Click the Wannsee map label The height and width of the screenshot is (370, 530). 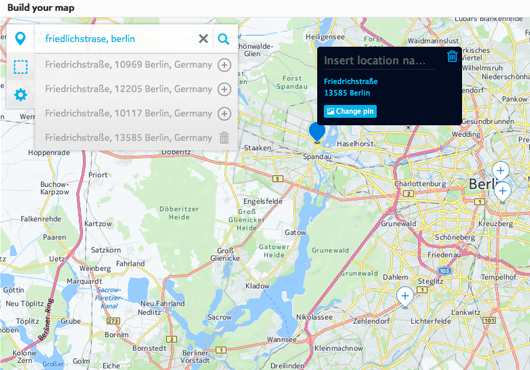[281, 339]
